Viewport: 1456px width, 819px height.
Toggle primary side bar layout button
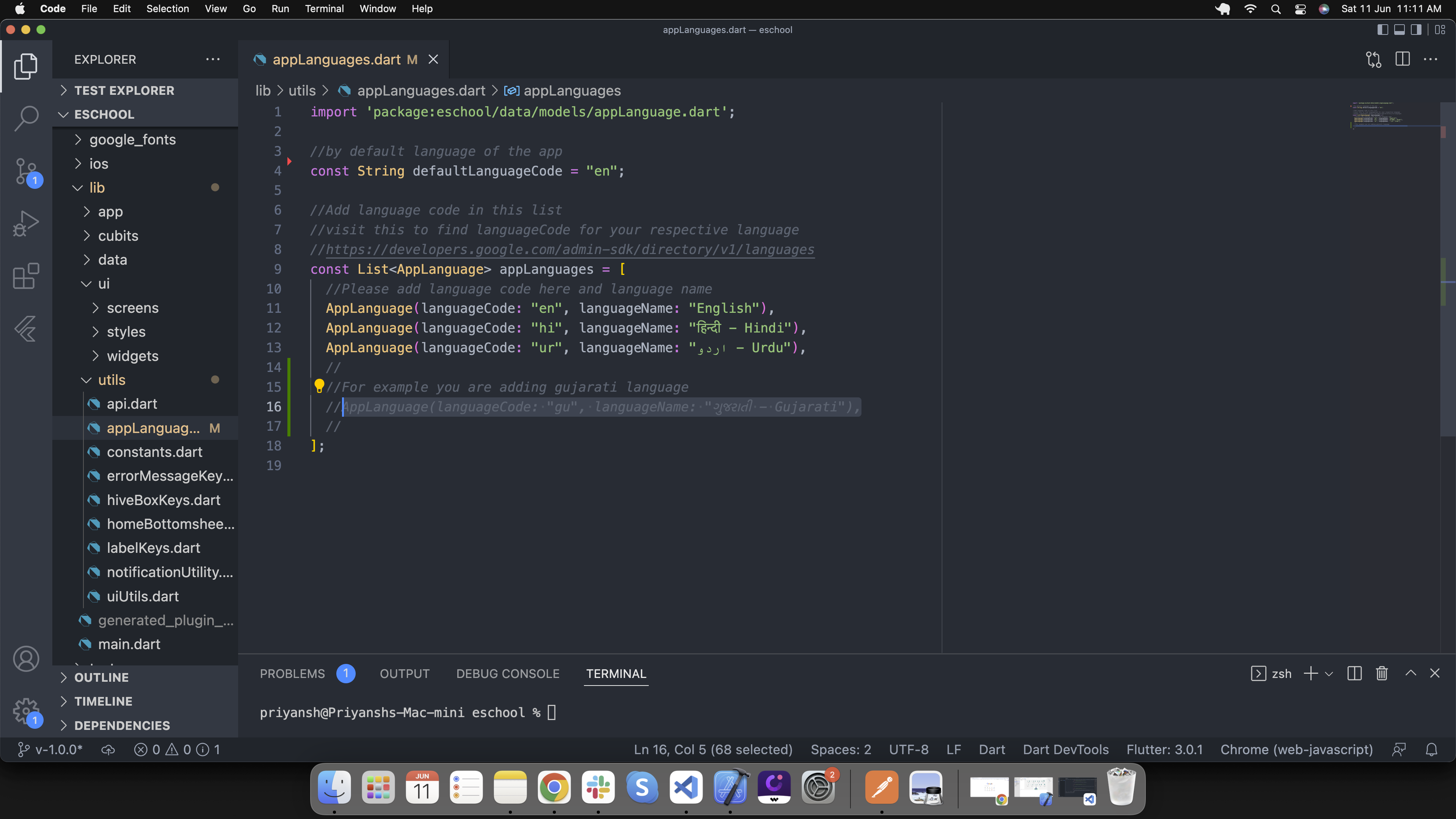click(x=1382, y=30)
